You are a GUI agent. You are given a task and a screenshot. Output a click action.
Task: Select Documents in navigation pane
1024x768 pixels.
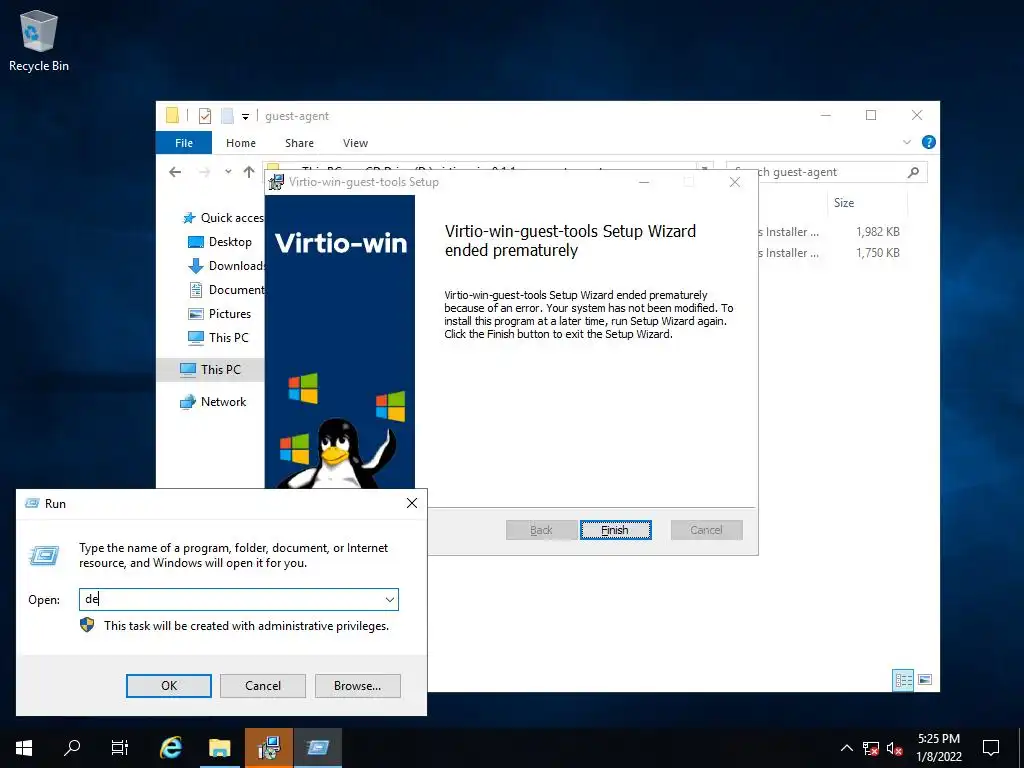tap(225, 290)
